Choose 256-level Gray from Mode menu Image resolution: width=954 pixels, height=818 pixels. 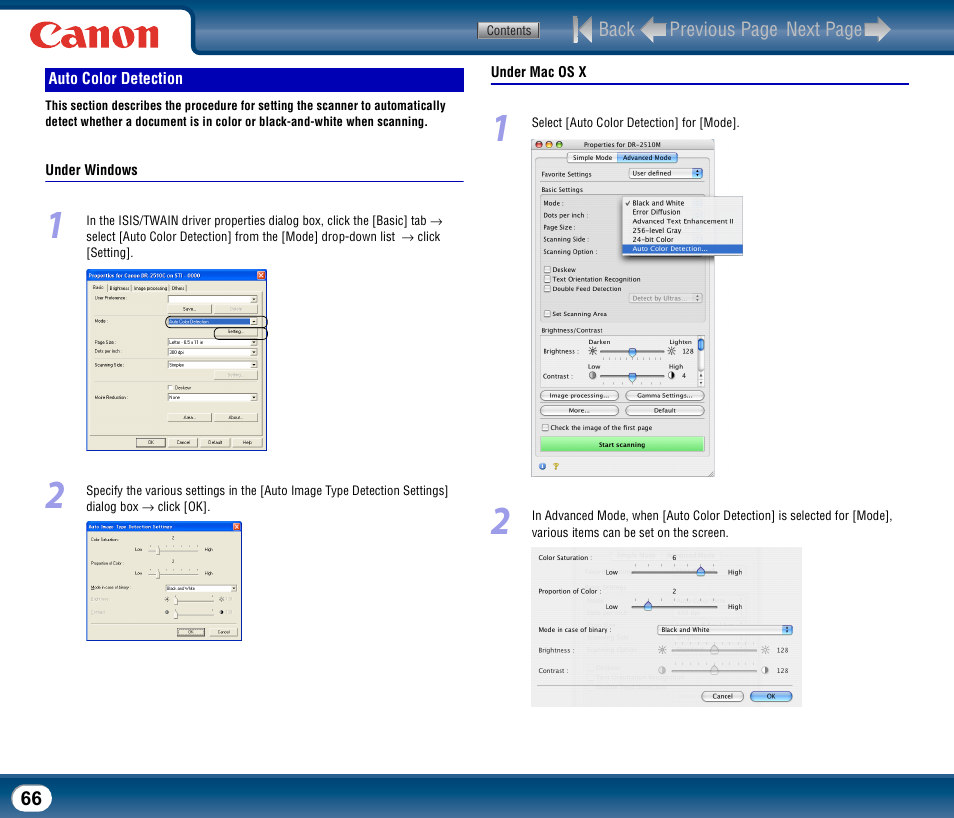pos(682,231)
